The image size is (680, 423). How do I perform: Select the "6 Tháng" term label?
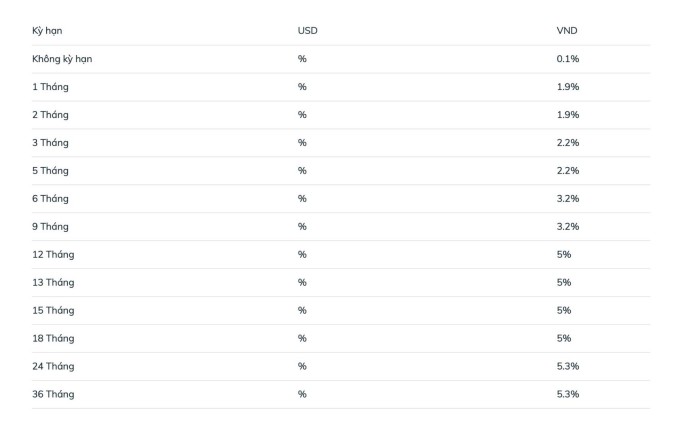click(50, 199)
